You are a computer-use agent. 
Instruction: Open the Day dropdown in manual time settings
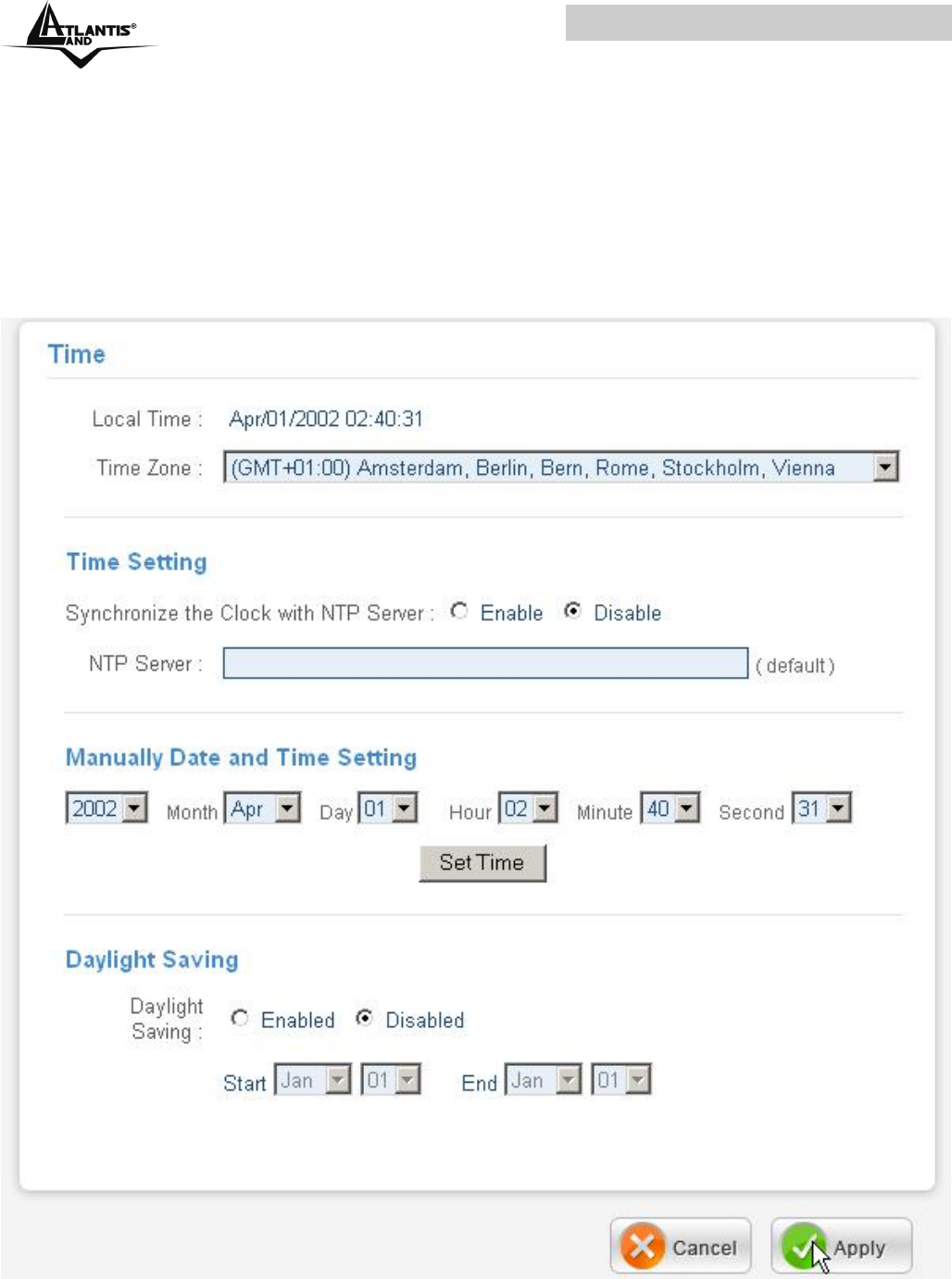pyautogui.click(x=405, y=809)
